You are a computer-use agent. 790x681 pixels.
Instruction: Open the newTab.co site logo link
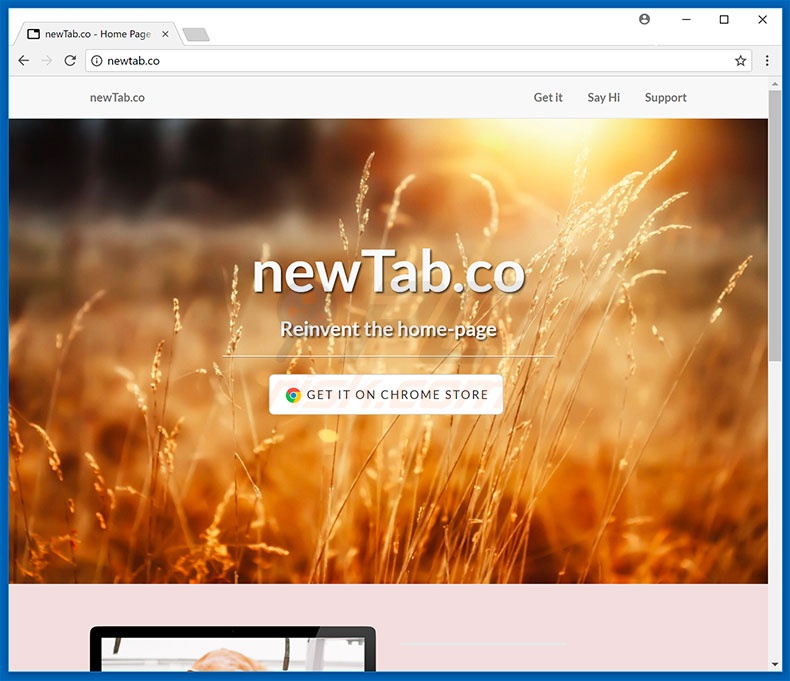[117, 98]
